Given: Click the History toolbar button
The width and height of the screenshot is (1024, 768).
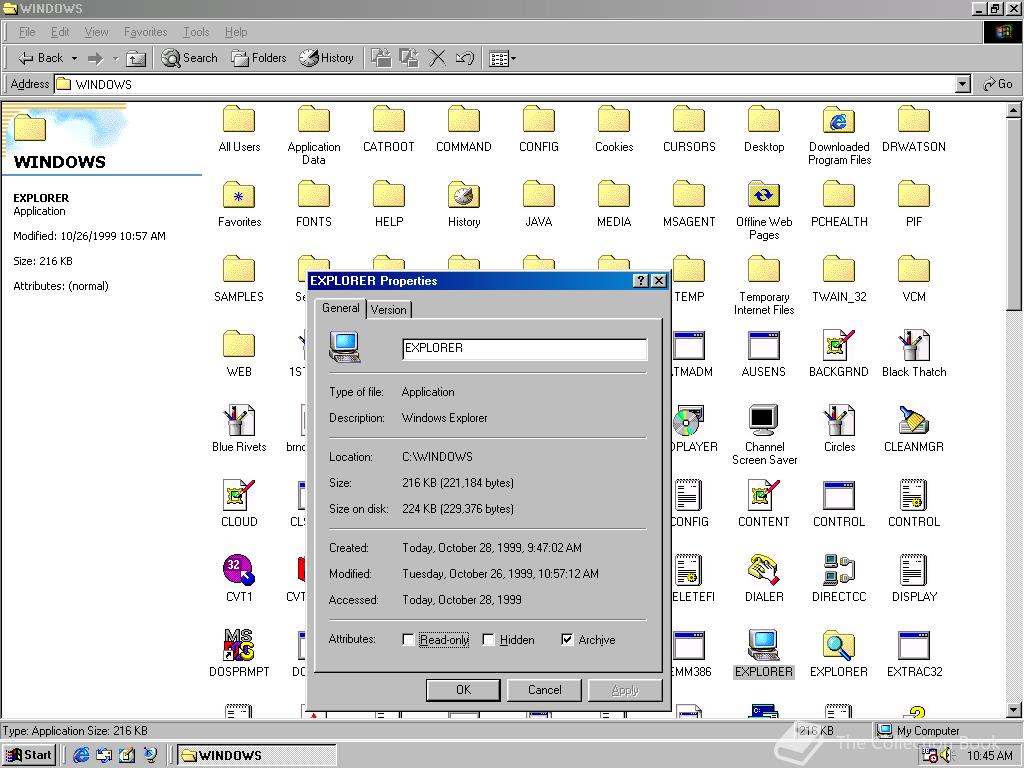Looking at the screenshot, I should 327,58.
